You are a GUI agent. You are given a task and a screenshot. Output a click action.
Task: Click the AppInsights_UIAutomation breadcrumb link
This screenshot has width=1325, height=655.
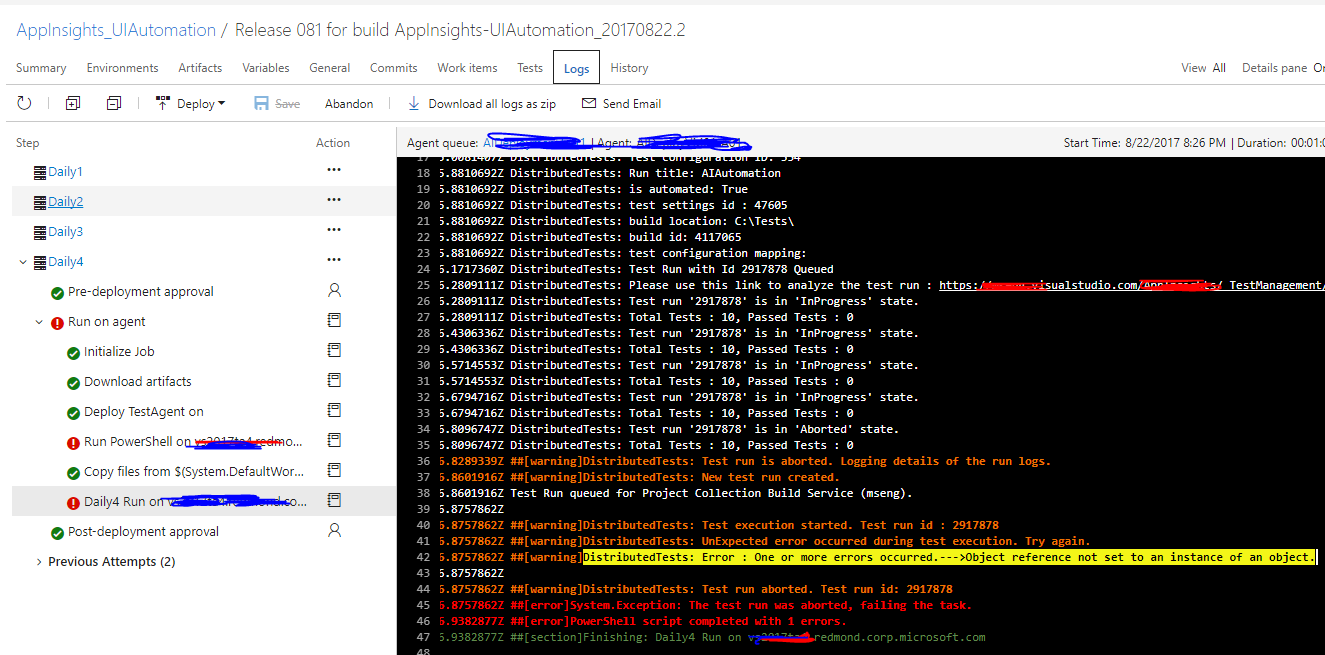click(116, 30)
